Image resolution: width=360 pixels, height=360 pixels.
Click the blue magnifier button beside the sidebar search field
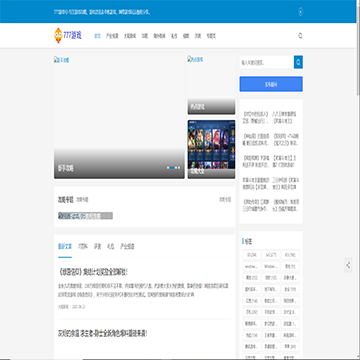[x=298, y=62]
